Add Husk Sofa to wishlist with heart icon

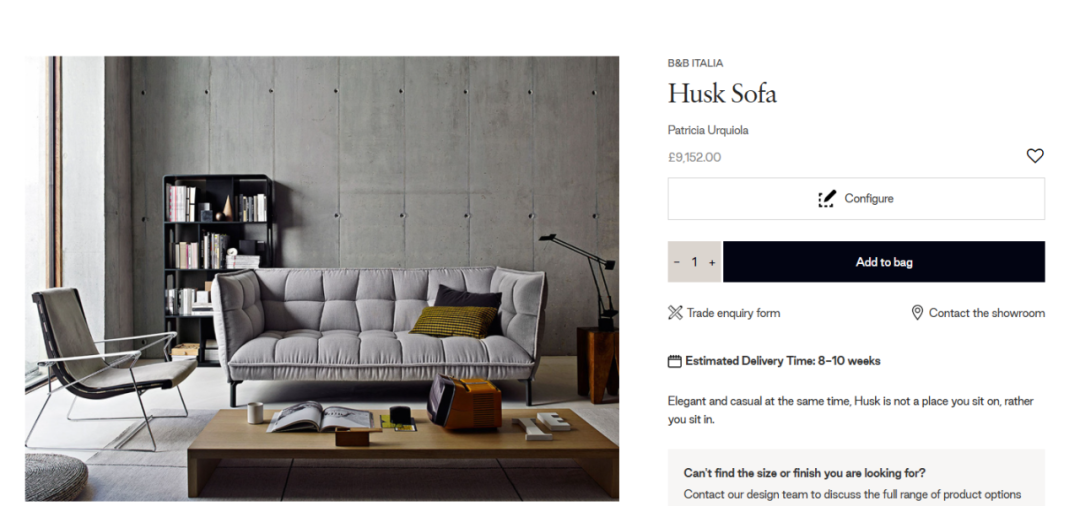(x=1035, y=156)
